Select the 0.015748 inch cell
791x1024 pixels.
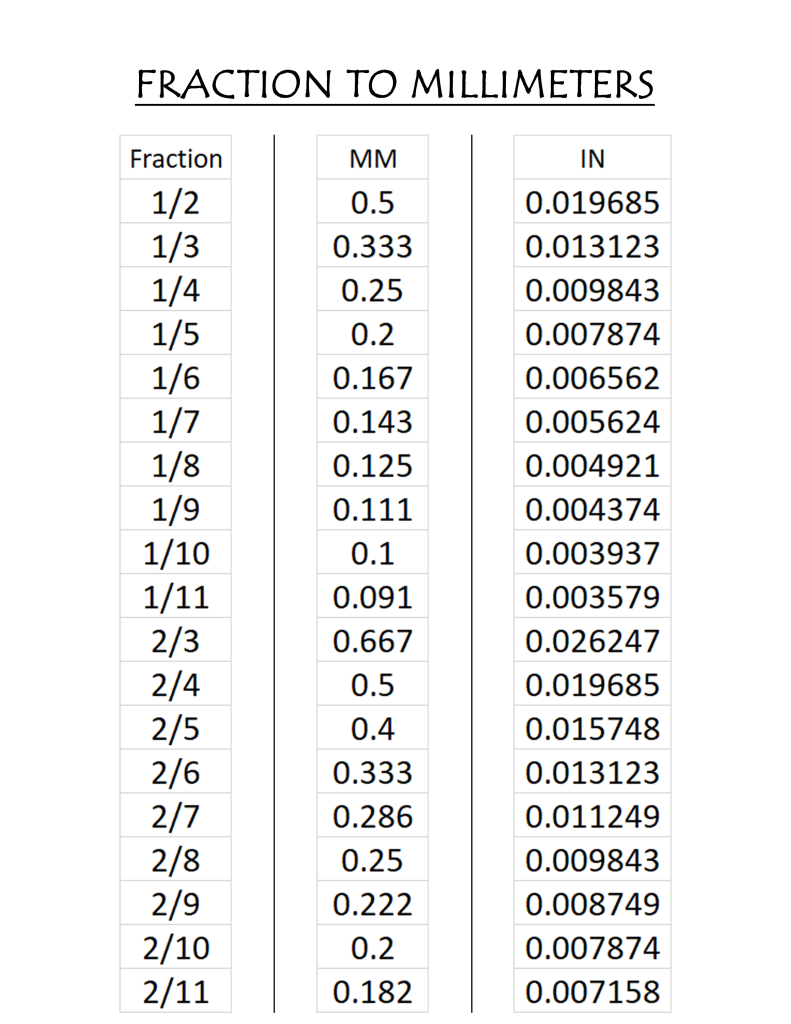click(592, 728)
